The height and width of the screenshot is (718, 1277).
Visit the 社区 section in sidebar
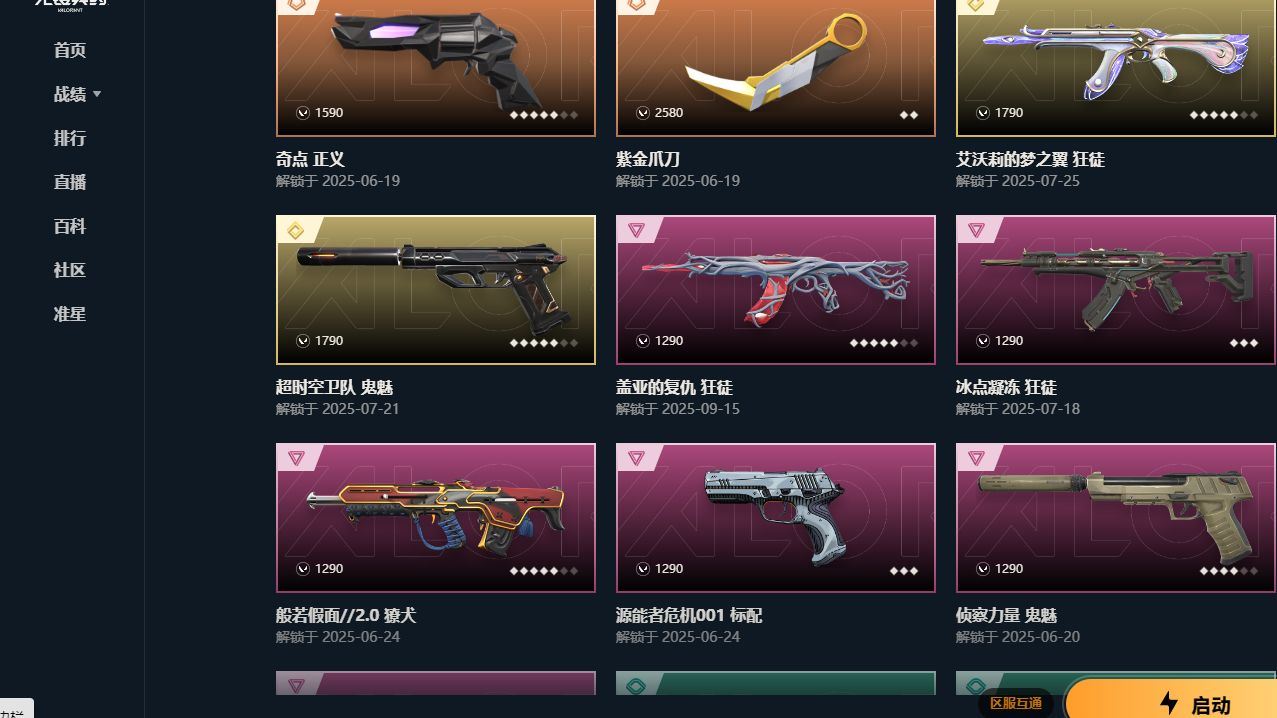point(70,270)
